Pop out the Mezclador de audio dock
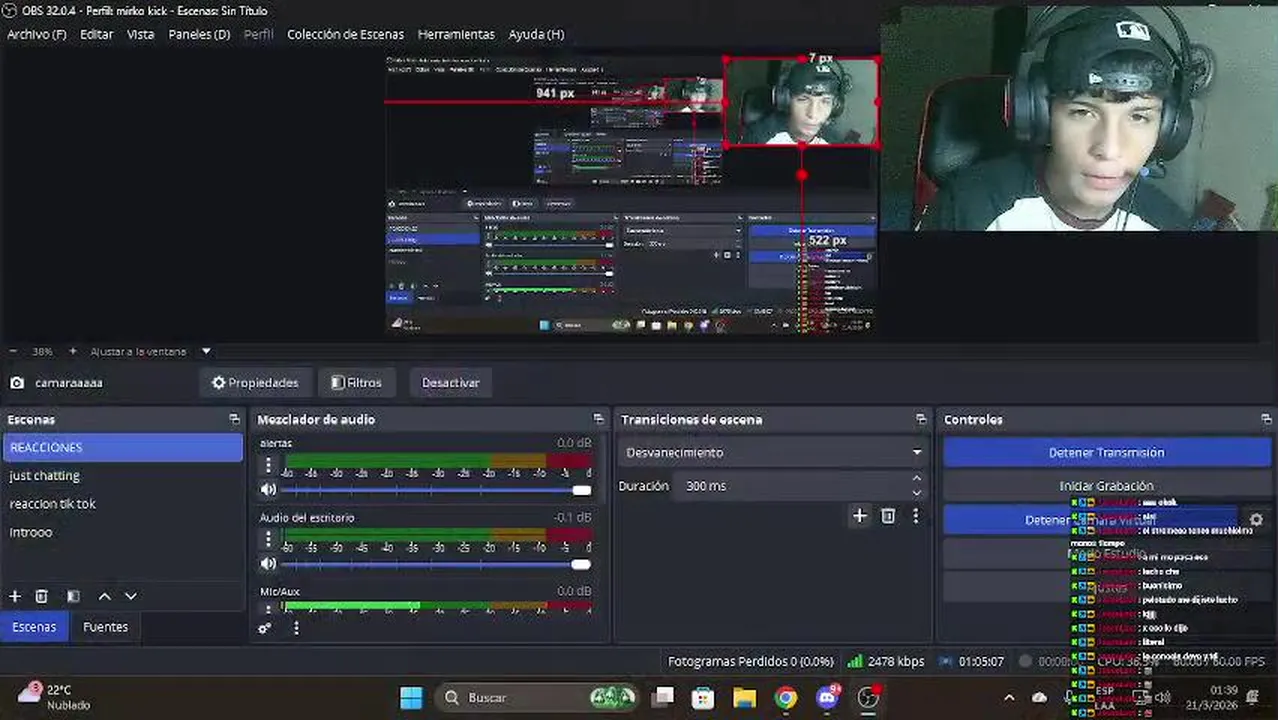The image size is (1278, 720). point(598,419)
